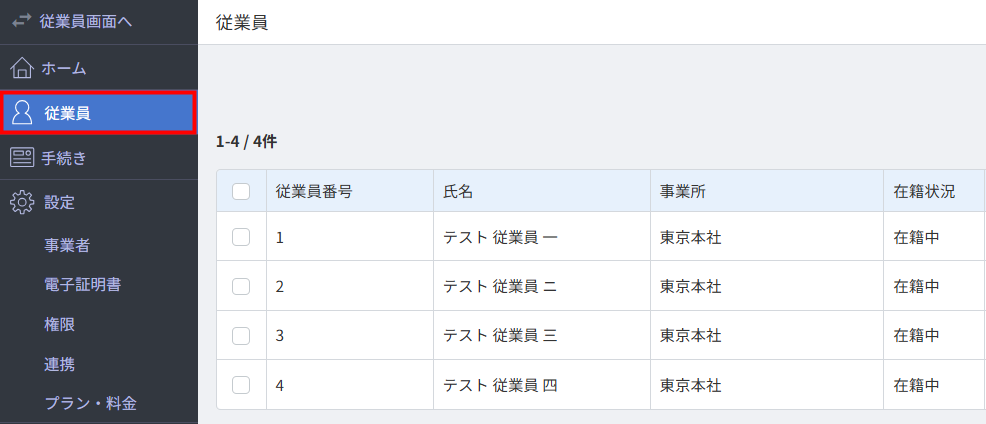
Task: Click the 在籍状況 column header
Action: 924,191
